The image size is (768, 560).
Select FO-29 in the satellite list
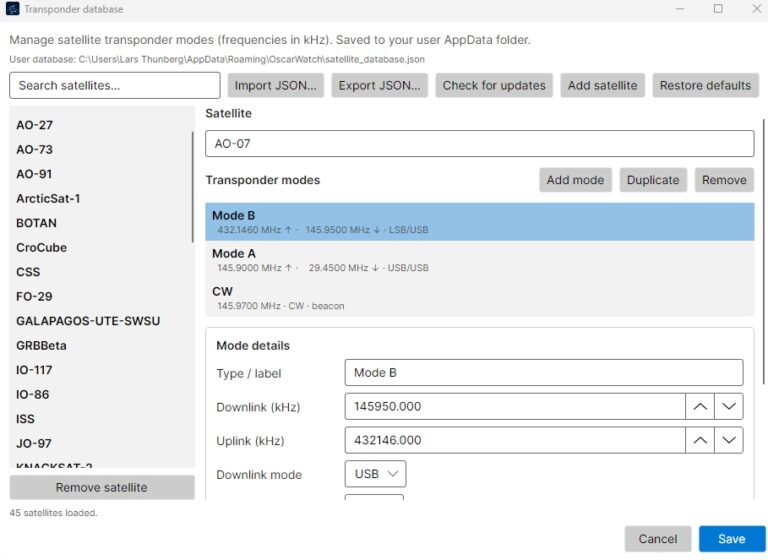coord(100,296)
